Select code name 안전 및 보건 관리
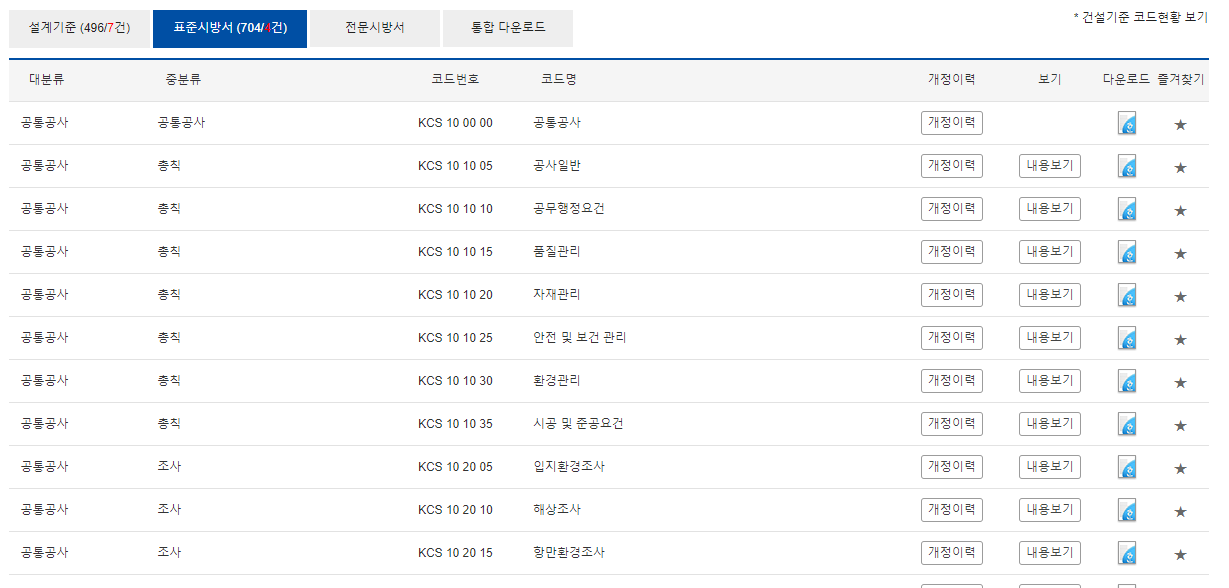Image resolution: width=1229 pixels, height=588 pixels. [580, 338]
